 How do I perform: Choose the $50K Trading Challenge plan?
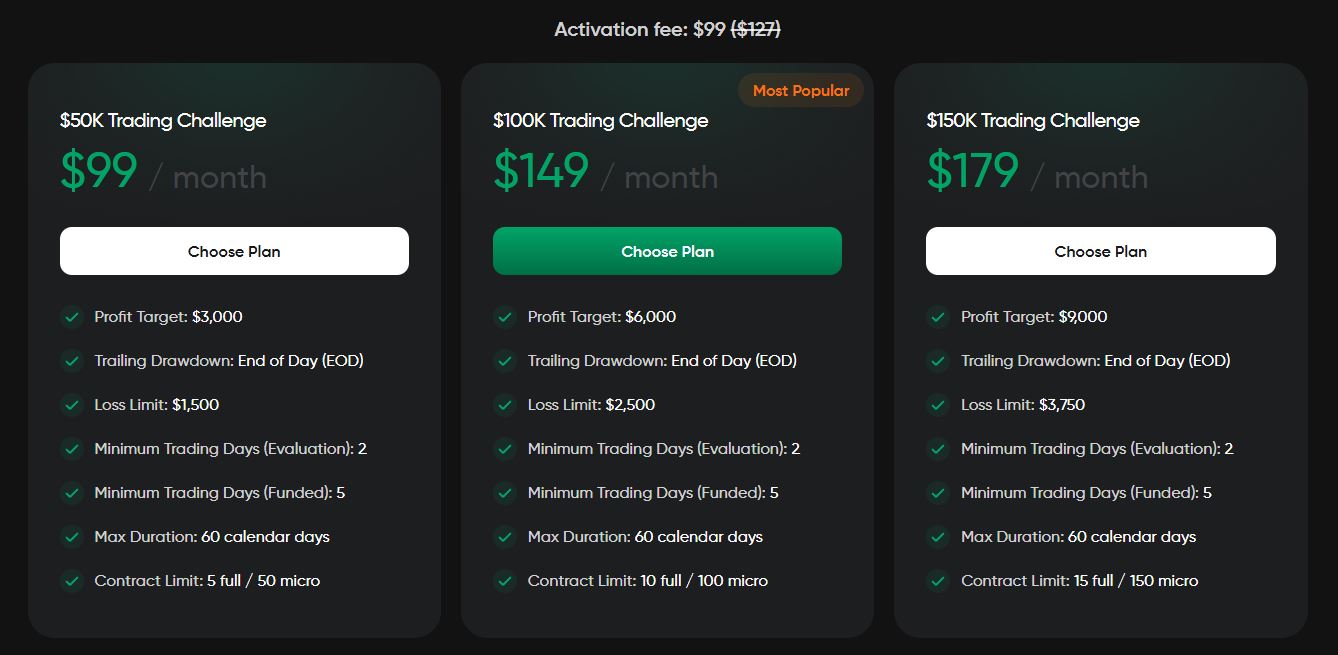[234, 251]
